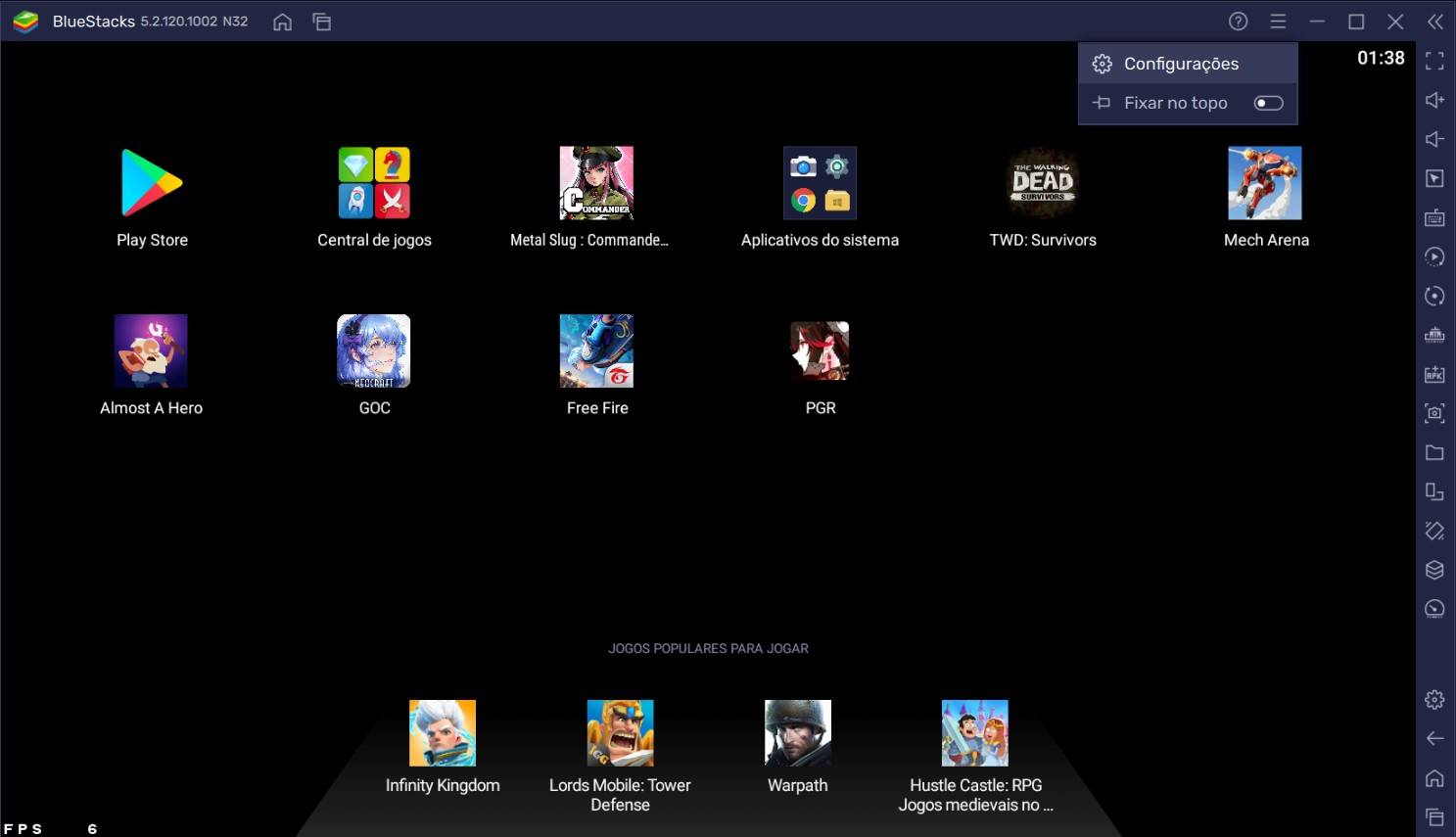The width and height of the screenshot is (1456, 837).
Task: Open media folder from sidebar
Action: (1434, 452)
